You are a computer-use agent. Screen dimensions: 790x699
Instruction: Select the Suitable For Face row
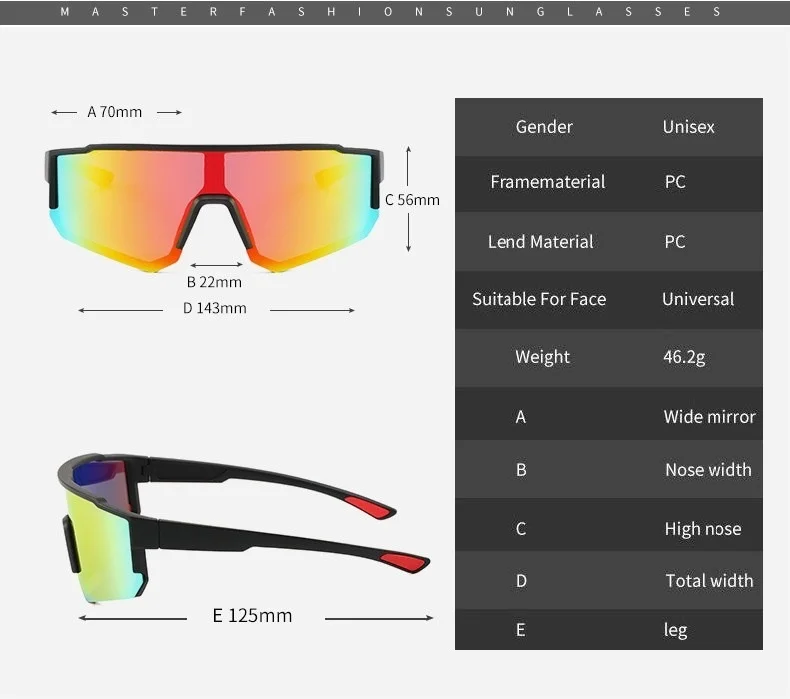(609, 300)
